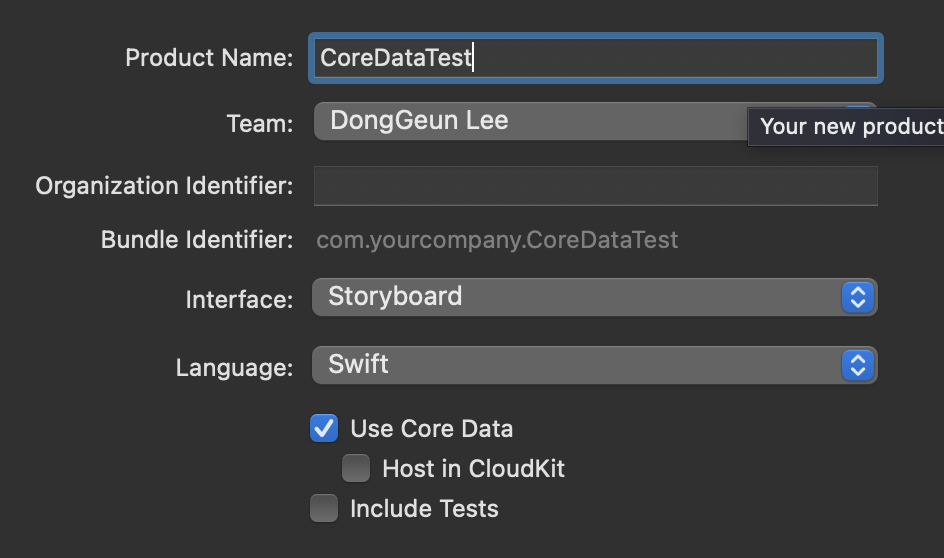
Task: Click the Interface popup chevron arrows
Action: (857, 297)
